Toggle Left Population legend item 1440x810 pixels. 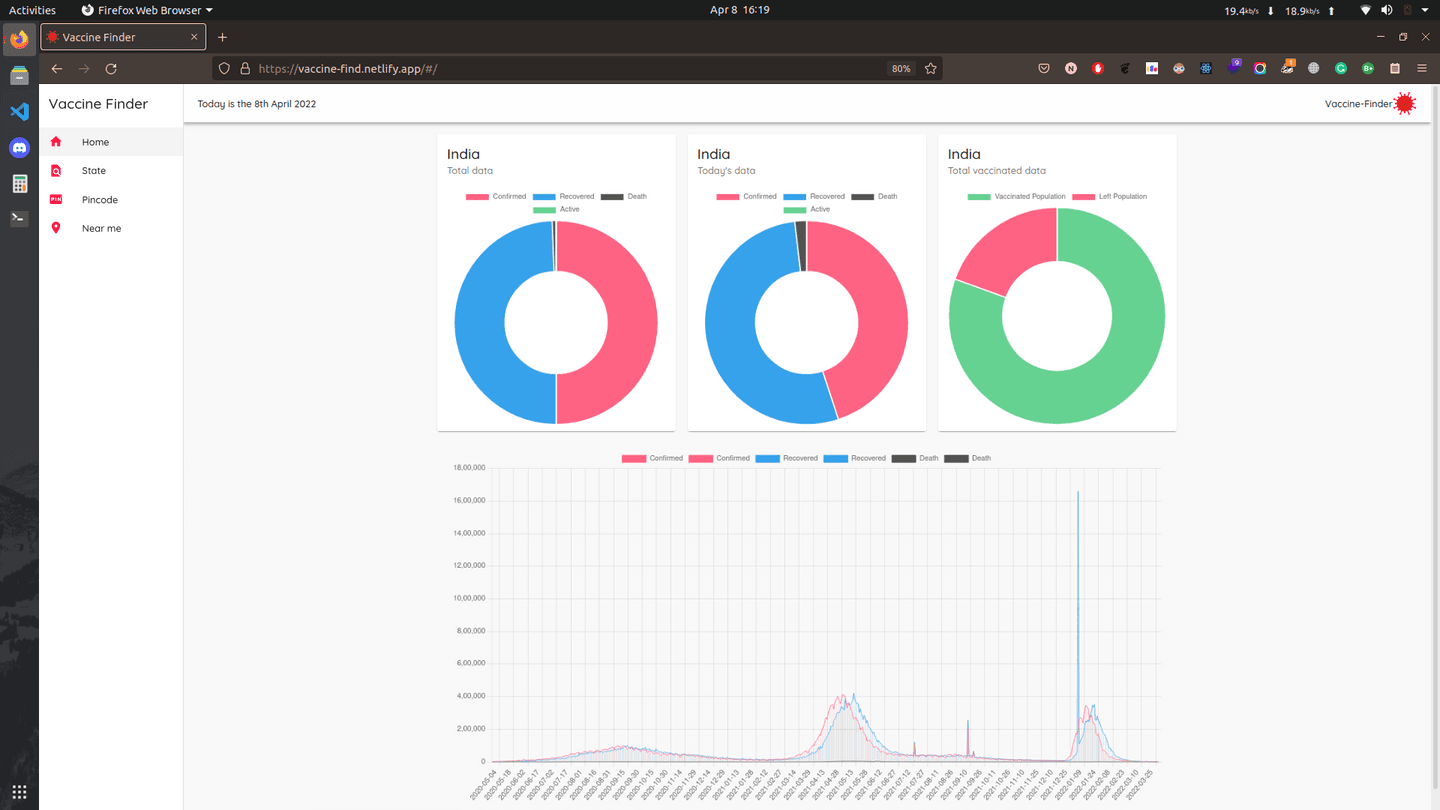click(x=1109, y=196)
